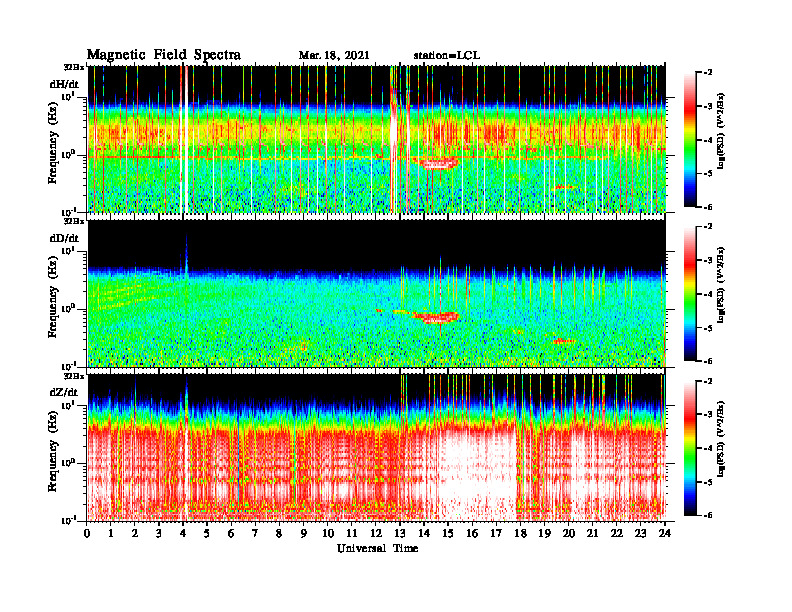Click the "15" tick on the Universal Time axis
The height and width of the screenshot is (612, 792).
pos(448,534)
